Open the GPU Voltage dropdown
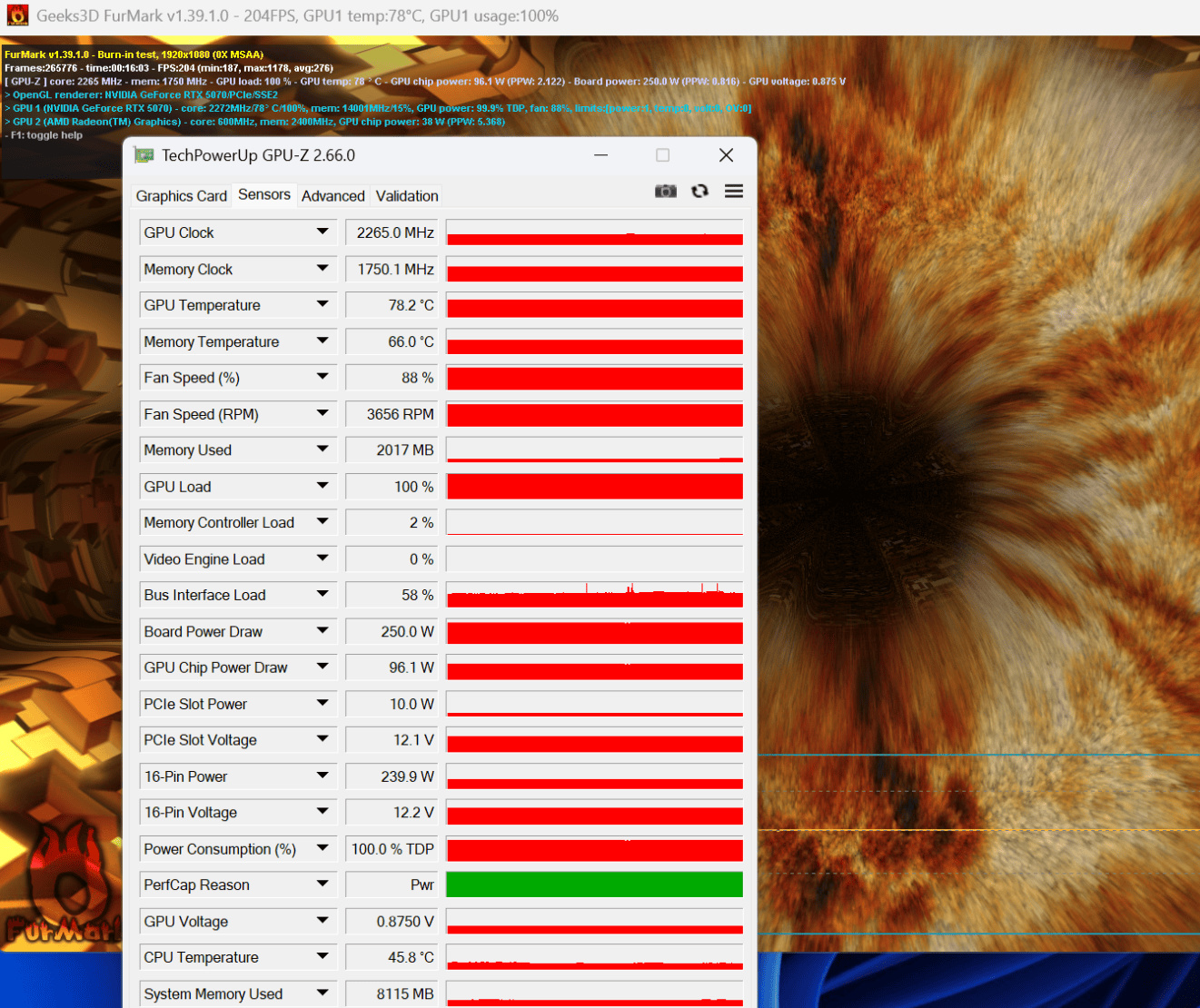The image size is (1200, 1008). point(322,921)
